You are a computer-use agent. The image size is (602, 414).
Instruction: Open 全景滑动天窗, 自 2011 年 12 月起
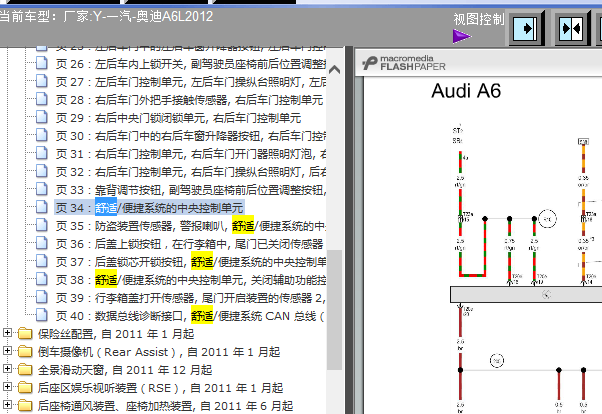[x=125, y=370]
